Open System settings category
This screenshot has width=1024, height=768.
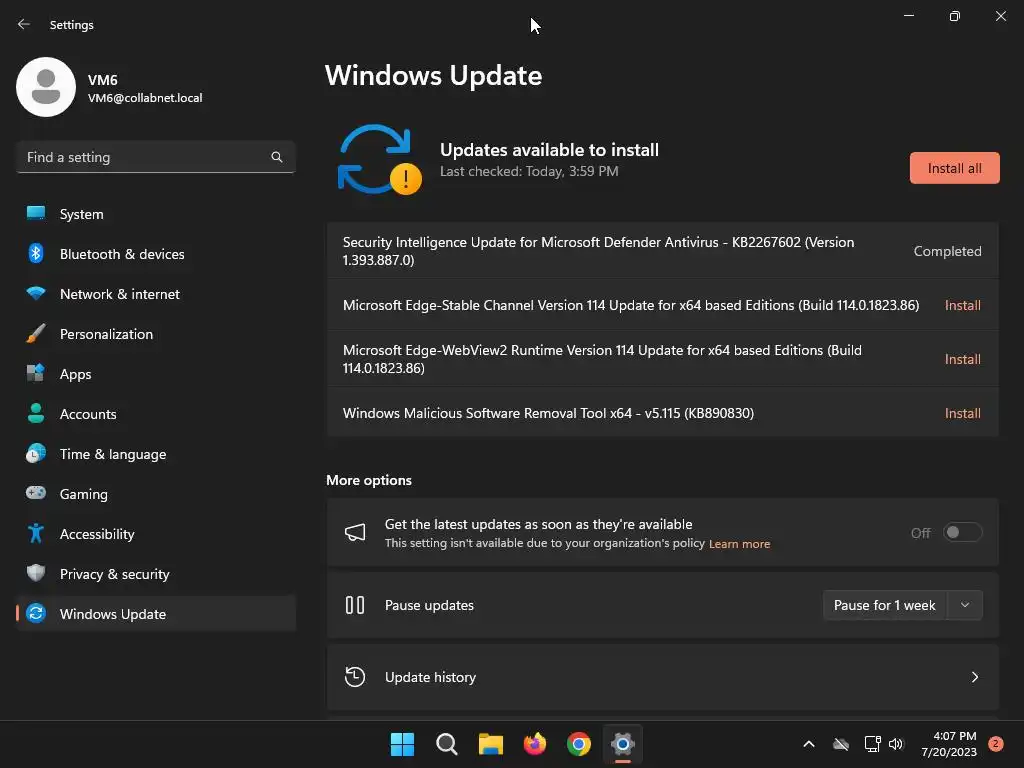pyautogui.click(x=155, y=214)
